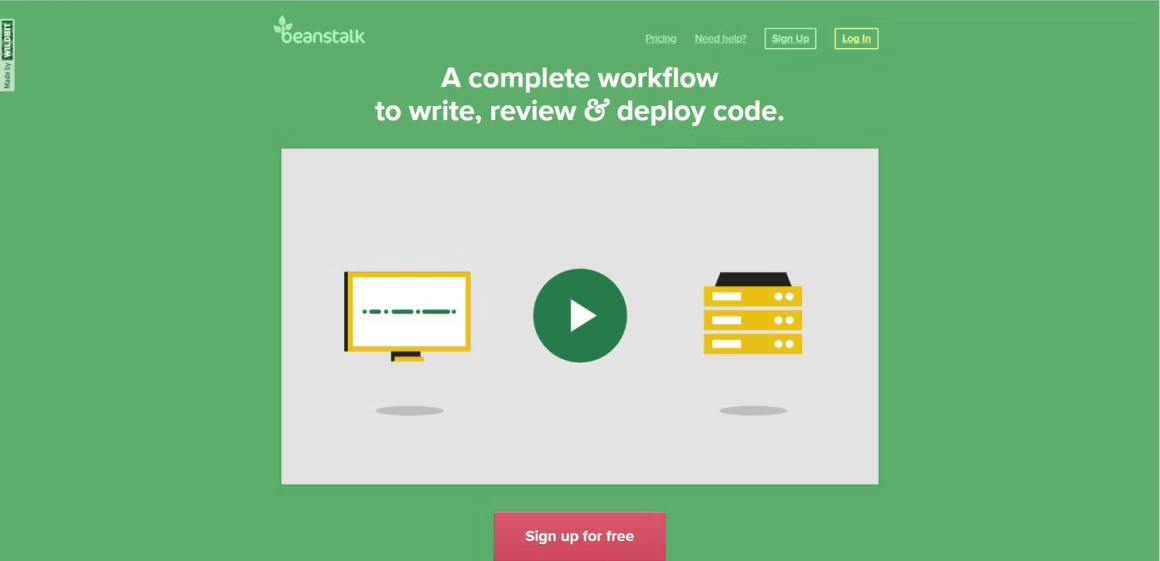
Task: Click the Log In button
Action: (856, 38)
